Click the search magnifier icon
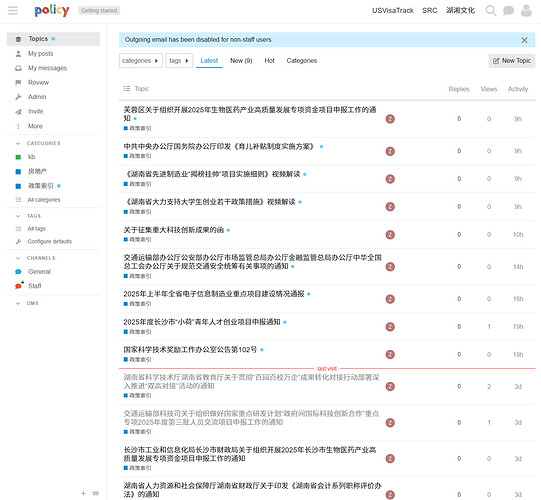The width and height of the screenshot is (541, 500). click(490, 10)
